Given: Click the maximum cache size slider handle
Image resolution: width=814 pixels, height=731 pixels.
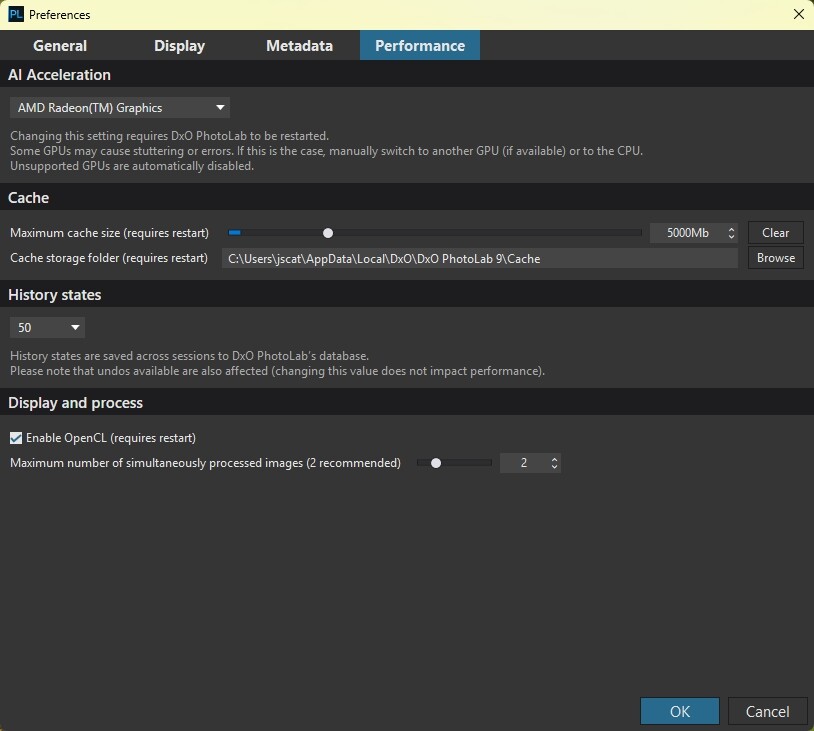Looking at the screenshot, I should pos(328,233).
